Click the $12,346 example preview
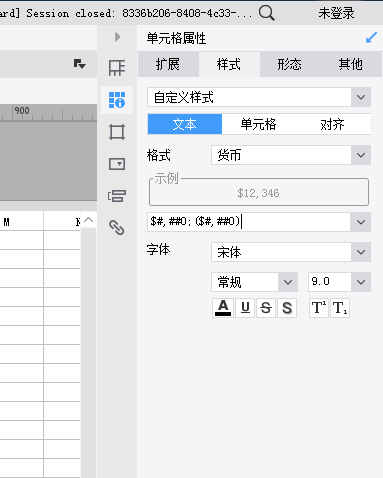The image size is (383, 478). tap(258, 193)
